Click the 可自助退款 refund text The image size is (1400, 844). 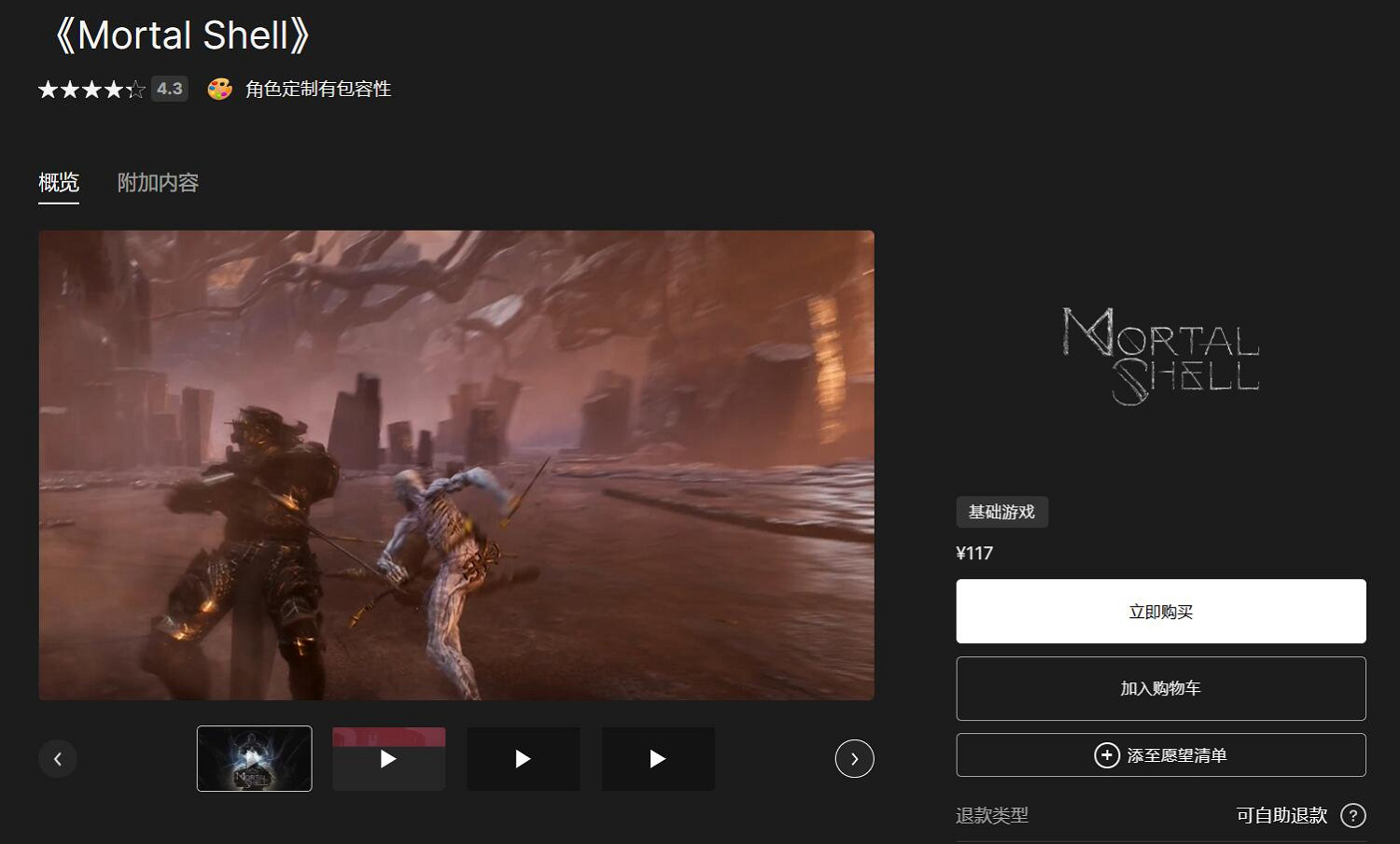click(1281, 815)
